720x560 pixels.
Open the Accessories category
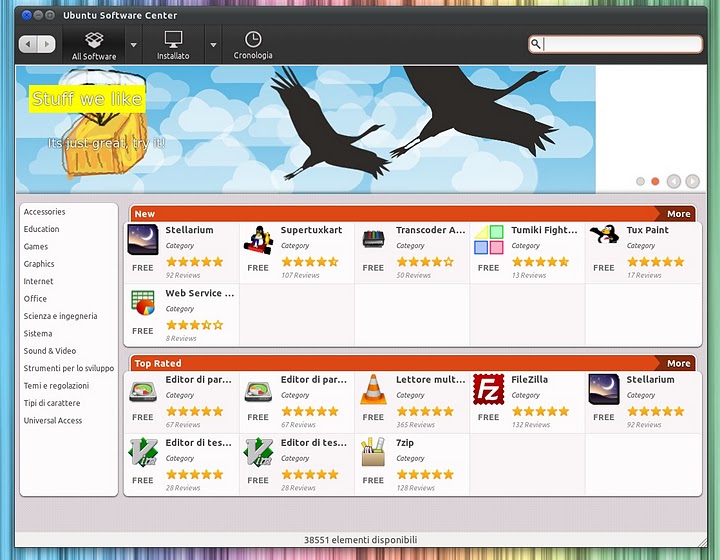point(45,212)
